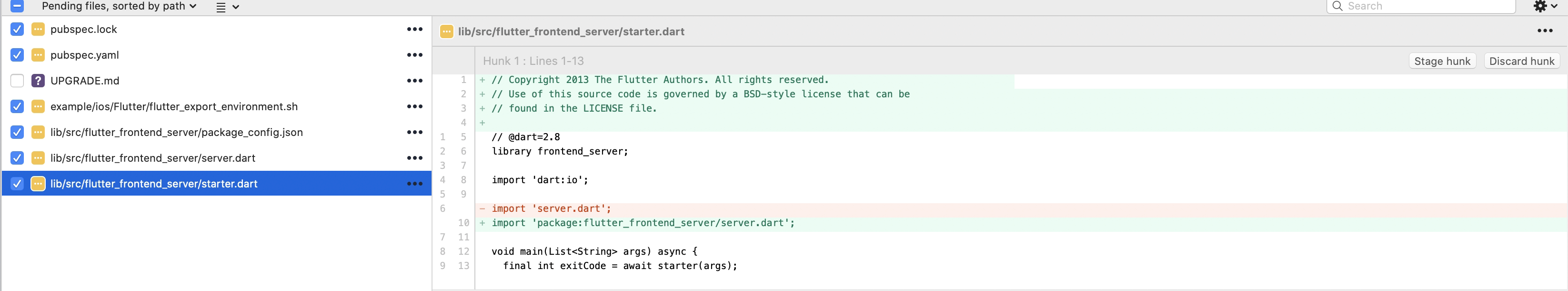Open the three-dot menu for pubspec.yaml
Screen dimensions: 1568x291
(414, 55)
